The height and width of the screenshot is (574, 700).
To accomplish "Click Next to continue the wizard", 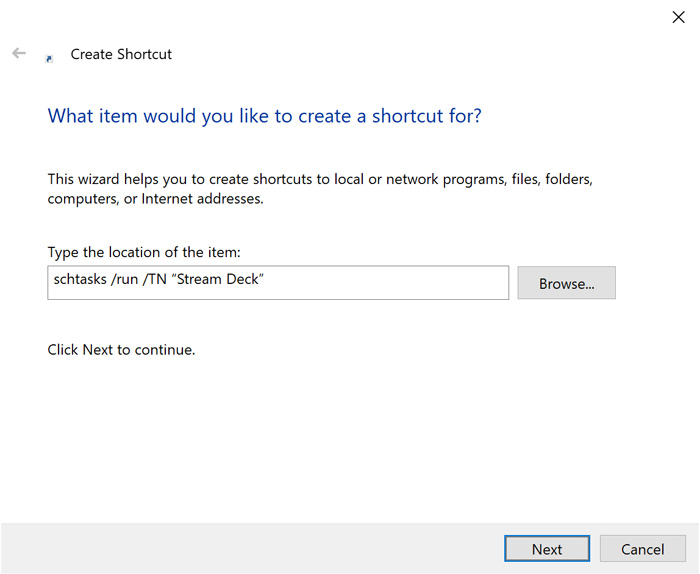I will 546,549.
